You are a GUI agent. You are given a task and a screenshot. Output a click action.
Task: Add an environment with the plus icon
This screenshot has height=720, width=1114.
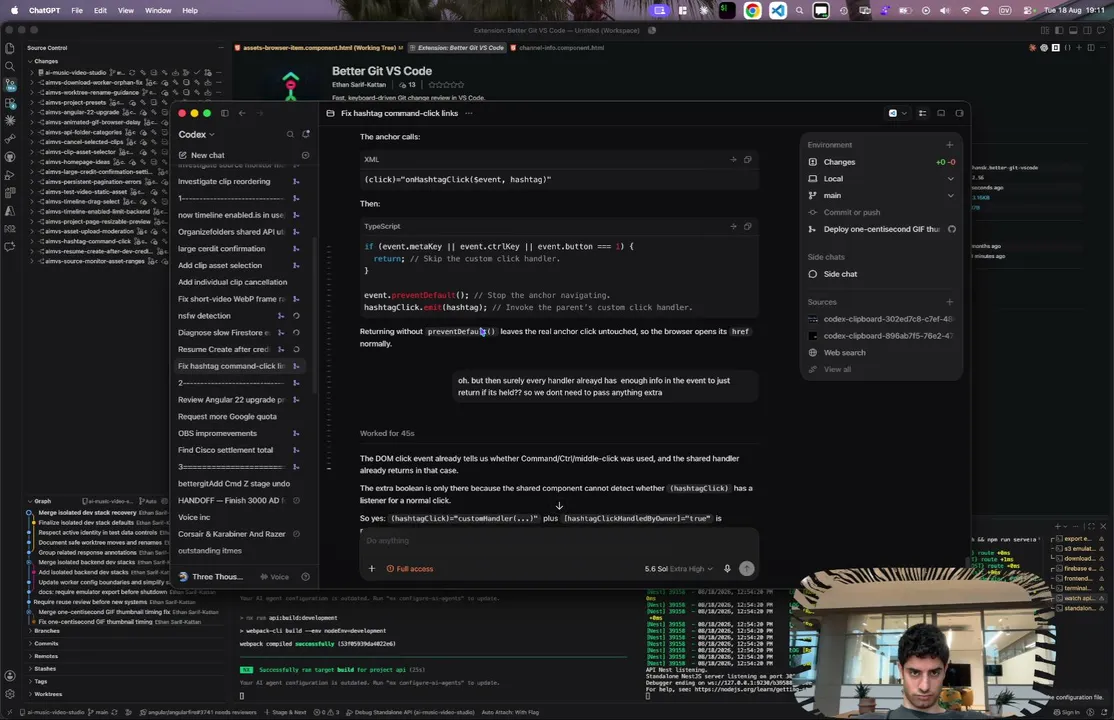tap(949, 145)
